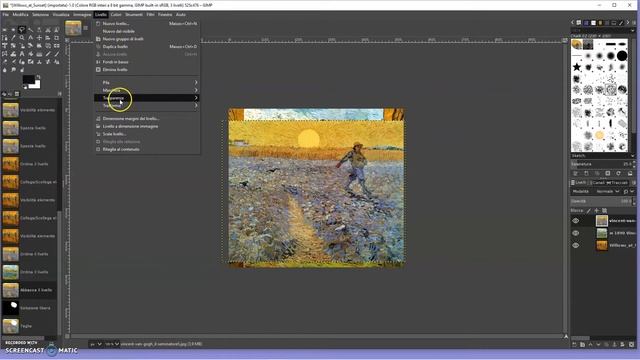Open the Modalità Normale blend mode dropdown

608,191
